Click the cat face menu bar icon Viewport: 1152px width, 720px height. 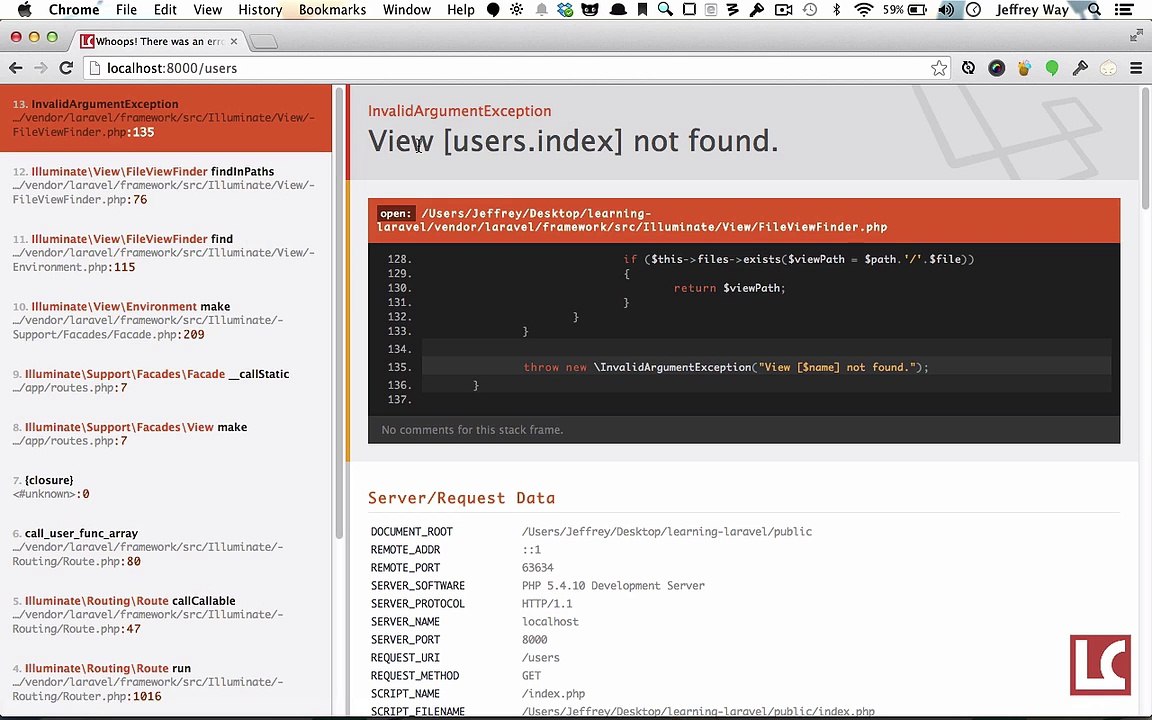pos(589,10)
